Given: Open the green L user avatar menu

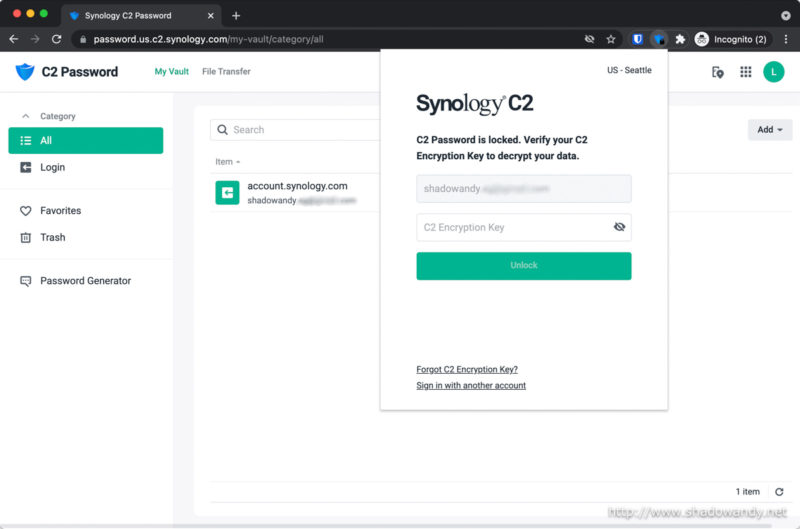Looking at the screenshot, I should point(773,72).
